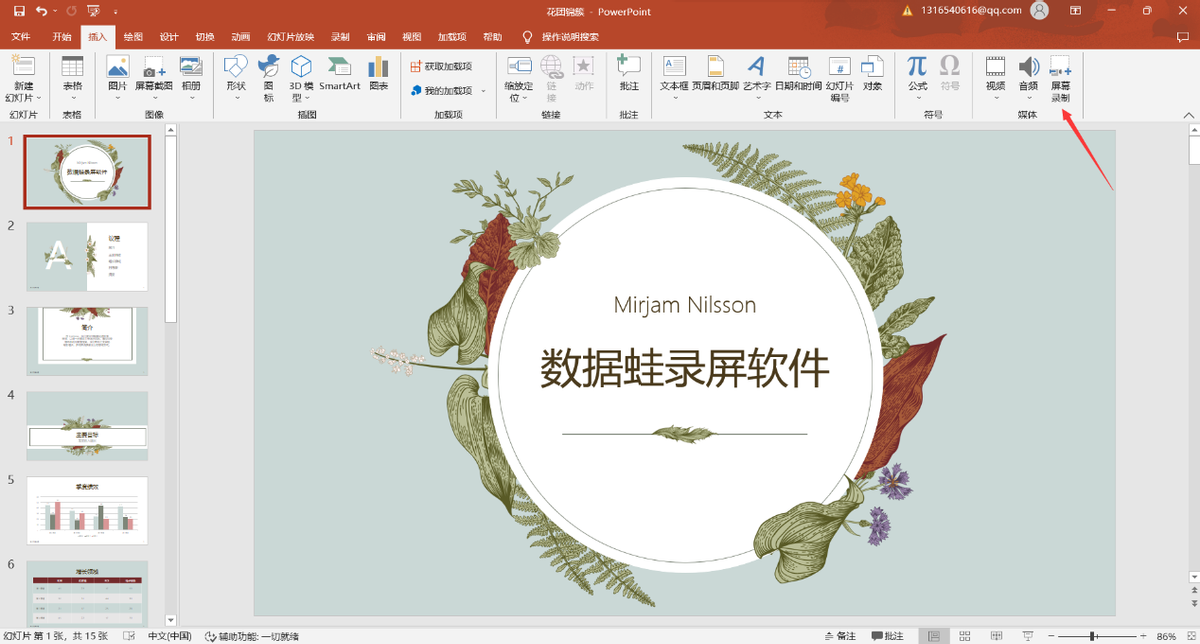1200x644 pixels.
Task: Toggle 批注 comments pane in status bar
Action: 888,636
